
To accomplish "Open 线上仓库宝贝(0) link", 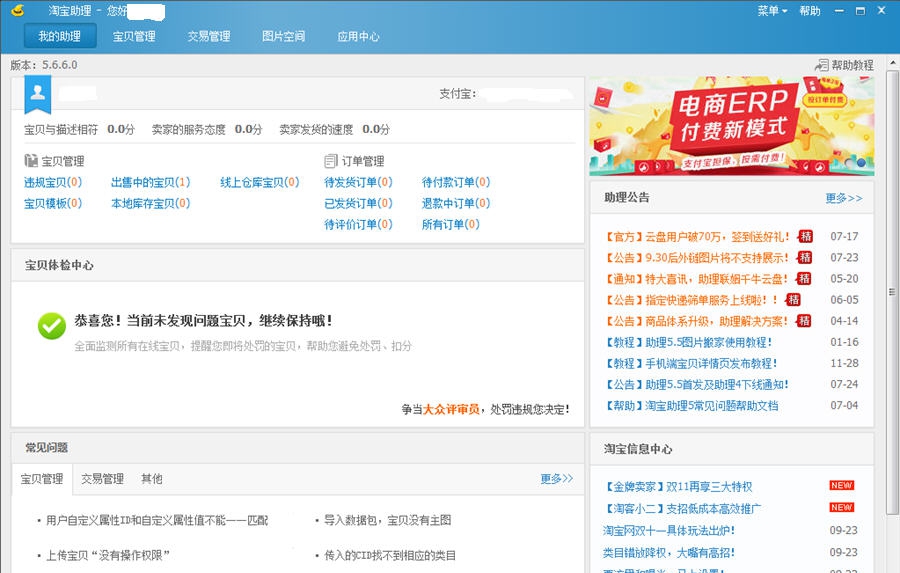I will (x=260, y=183).
